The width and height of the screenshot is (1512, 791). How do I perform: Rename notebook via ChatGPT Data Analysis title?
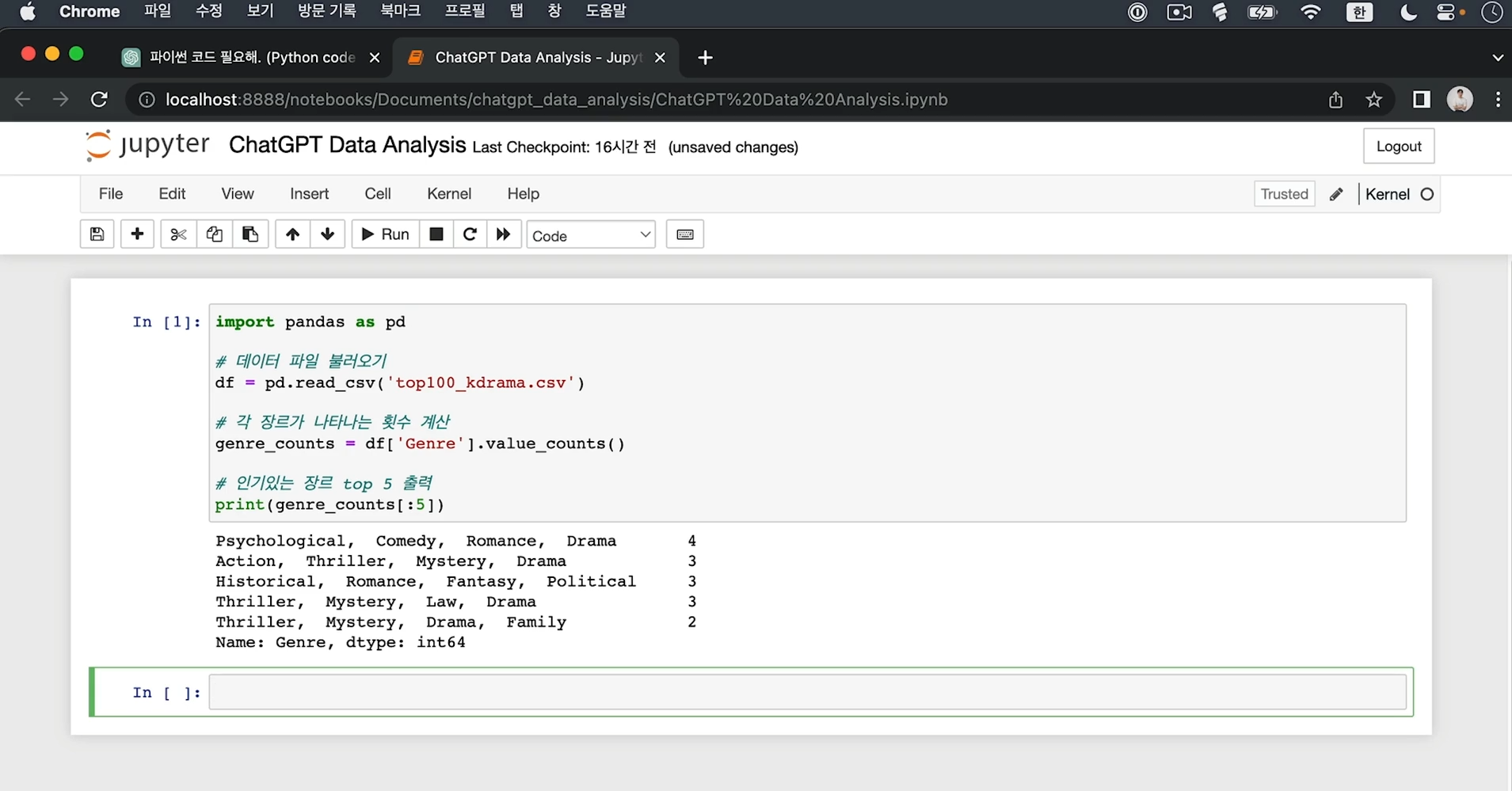pyautogui.click(x=347, y=145)
